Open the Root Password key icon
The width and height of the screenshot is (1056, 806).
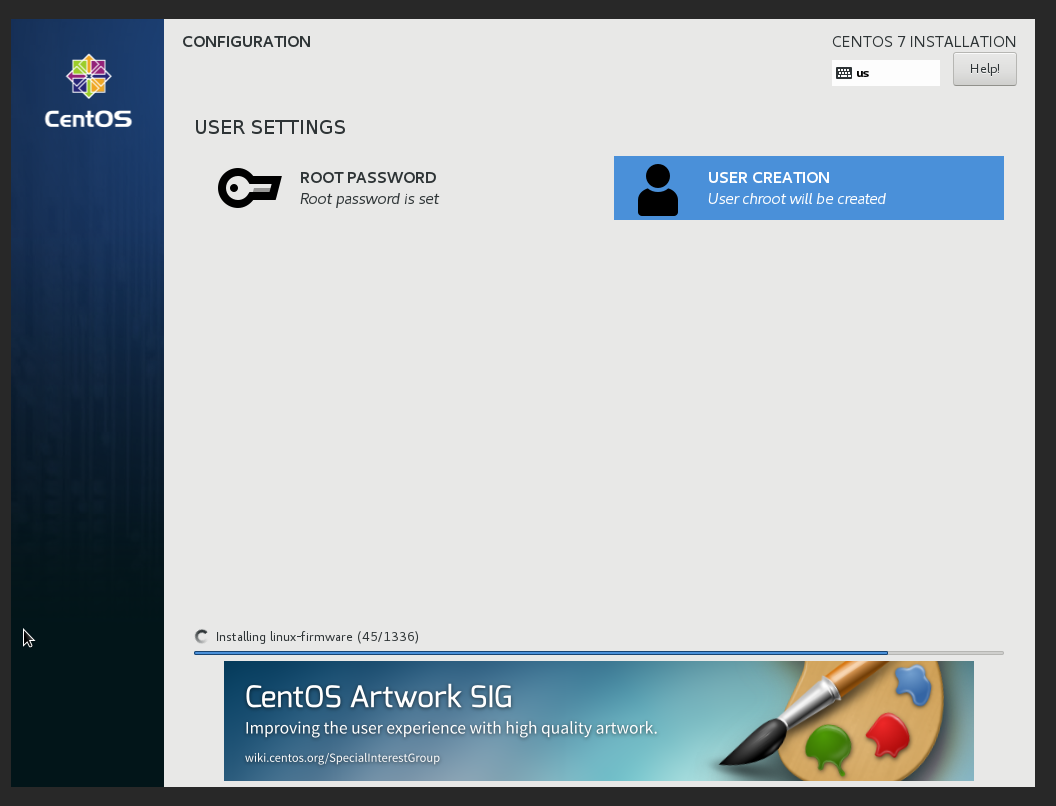(x=250, y=188)
